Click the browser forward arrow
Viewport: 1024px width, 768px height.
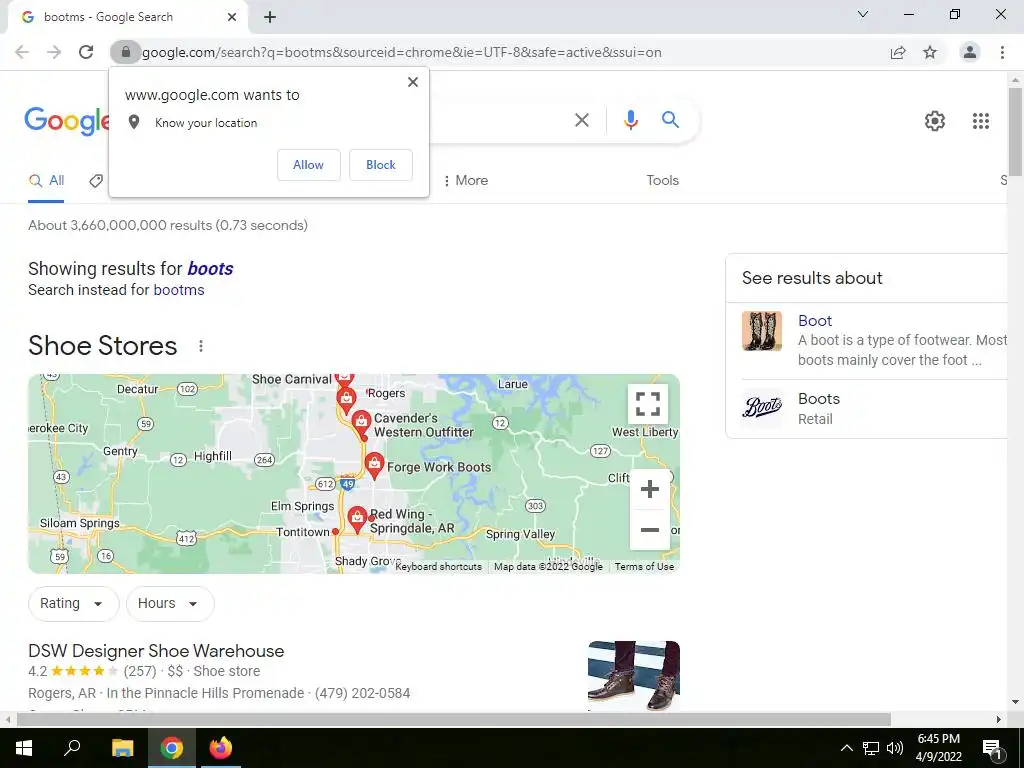[x=54, y=52]
